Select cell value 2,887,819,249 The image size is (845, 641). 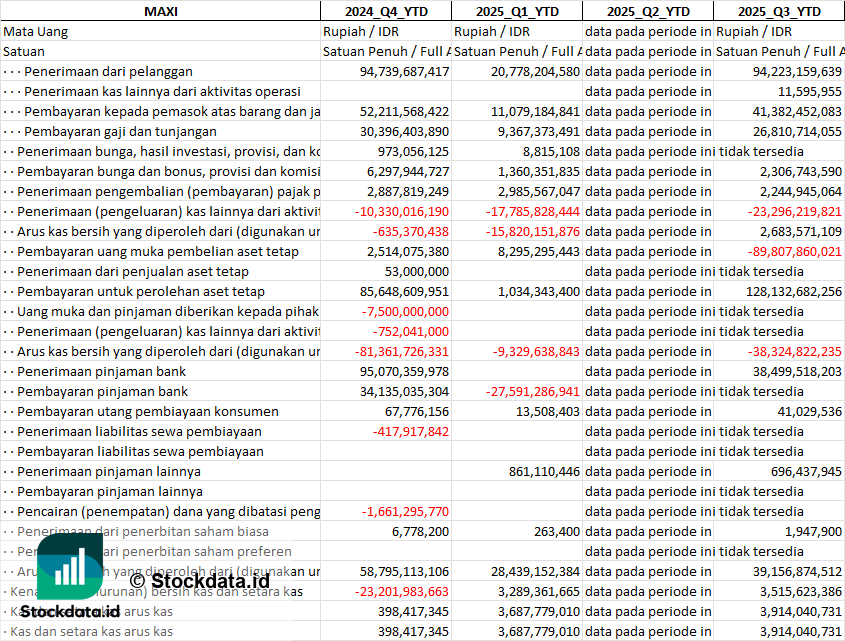408,191
